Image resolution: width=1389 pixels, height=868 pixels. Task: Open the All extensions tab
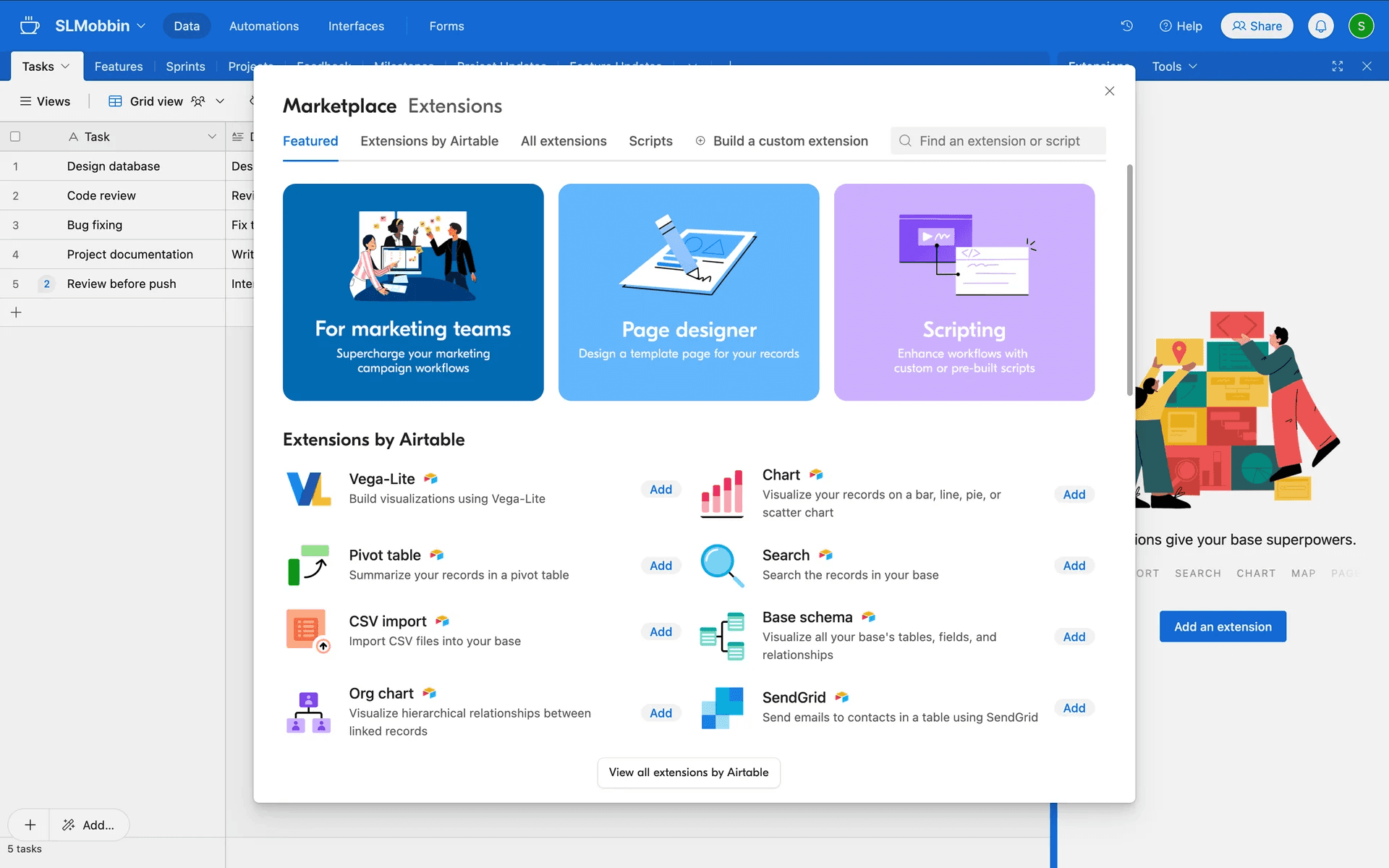point(564,141)
